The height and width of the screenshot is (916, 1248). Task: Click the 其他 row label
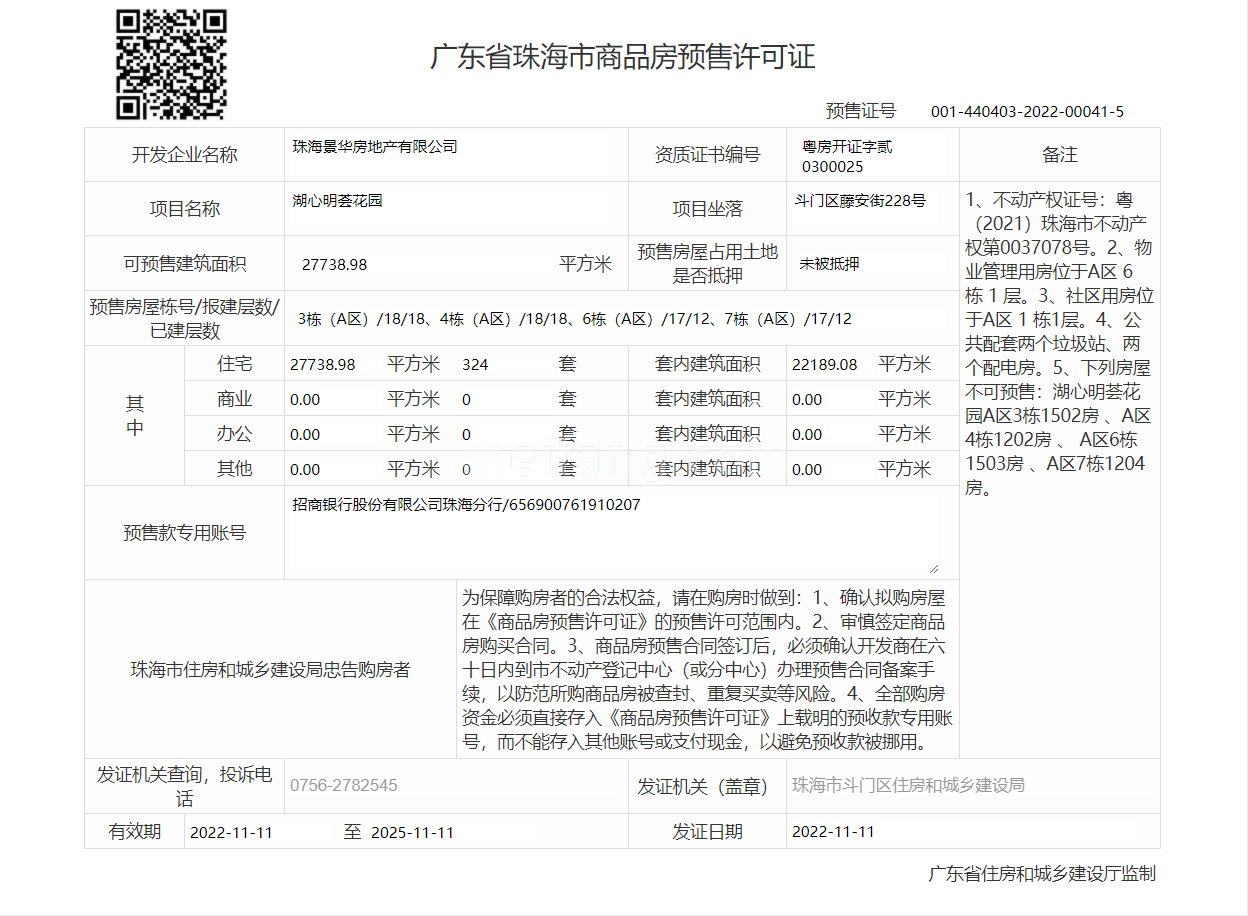235,469
